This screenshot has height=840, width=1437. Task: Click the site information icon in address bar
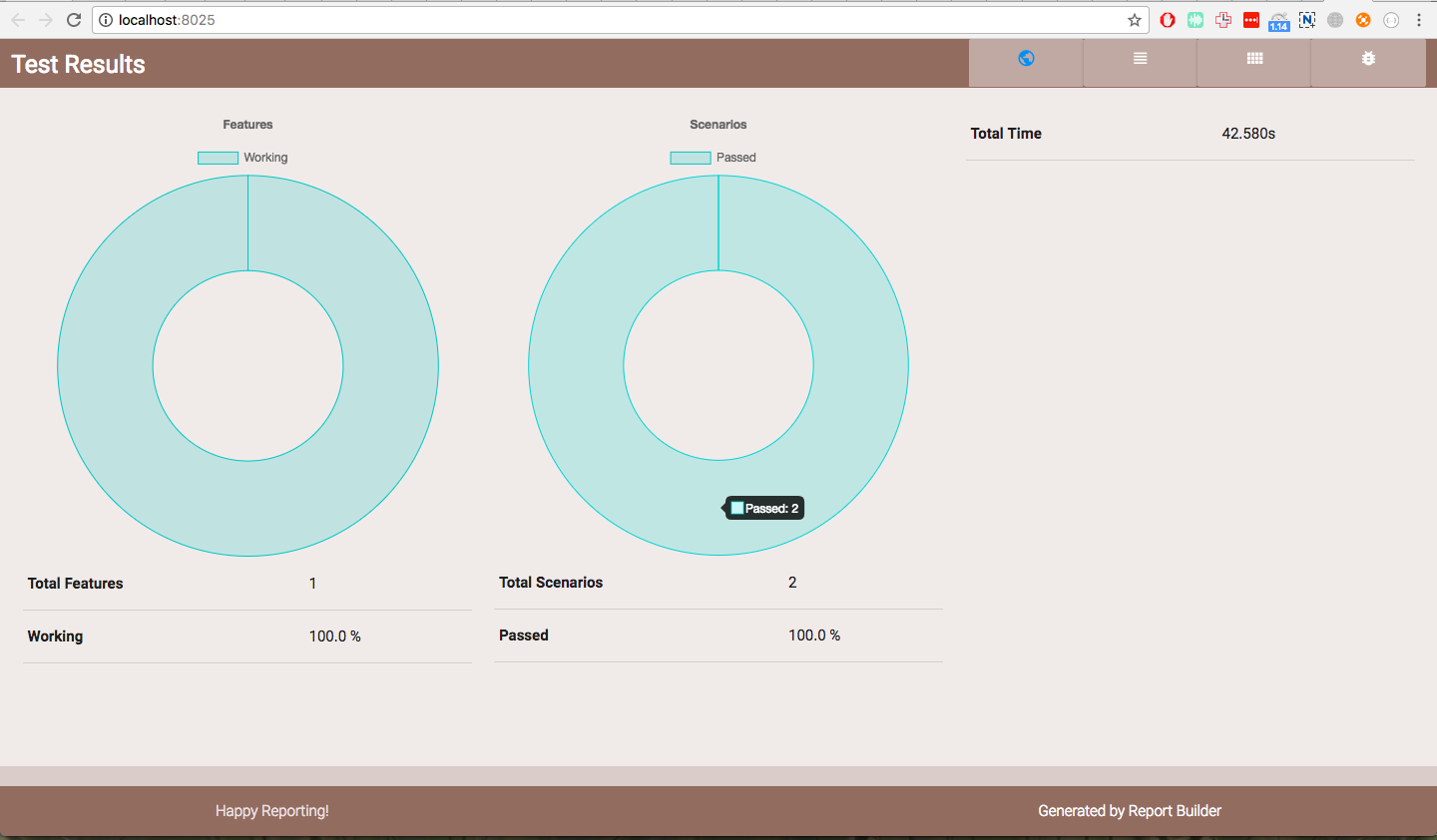106,20
